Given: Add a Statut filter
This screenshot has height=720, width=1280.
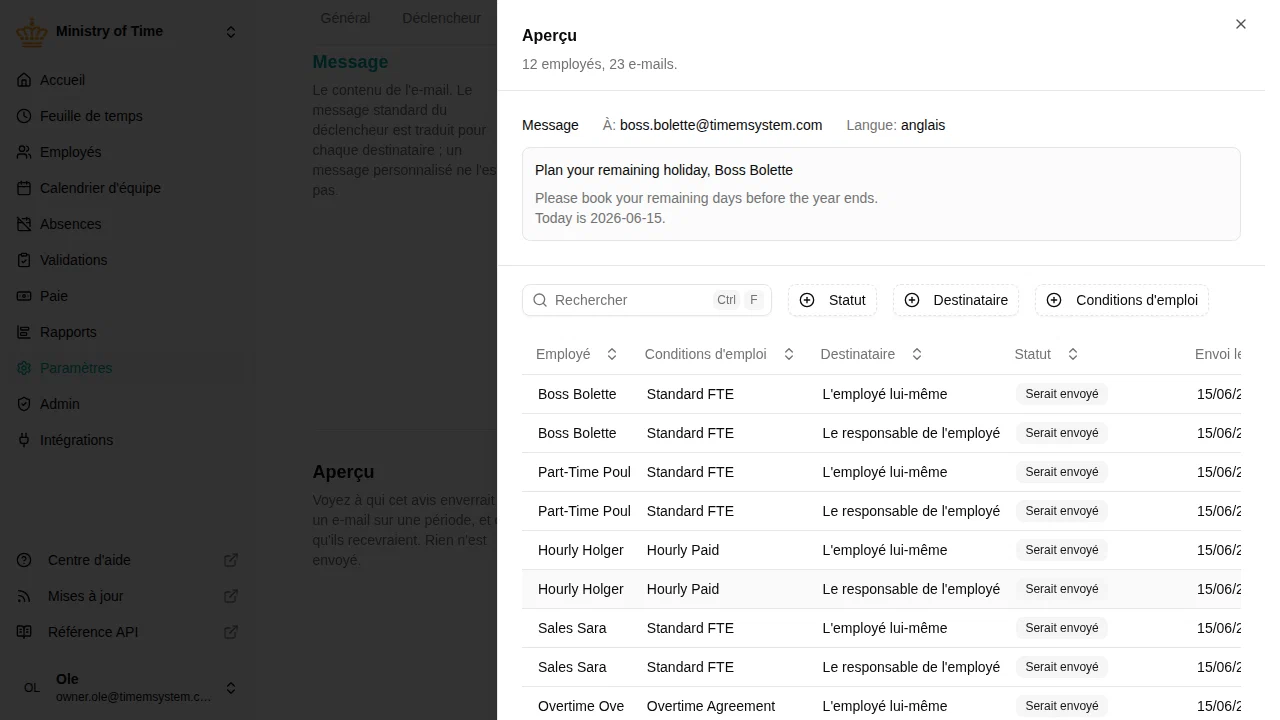Looking at the screenshot, I should coord(832,300).
